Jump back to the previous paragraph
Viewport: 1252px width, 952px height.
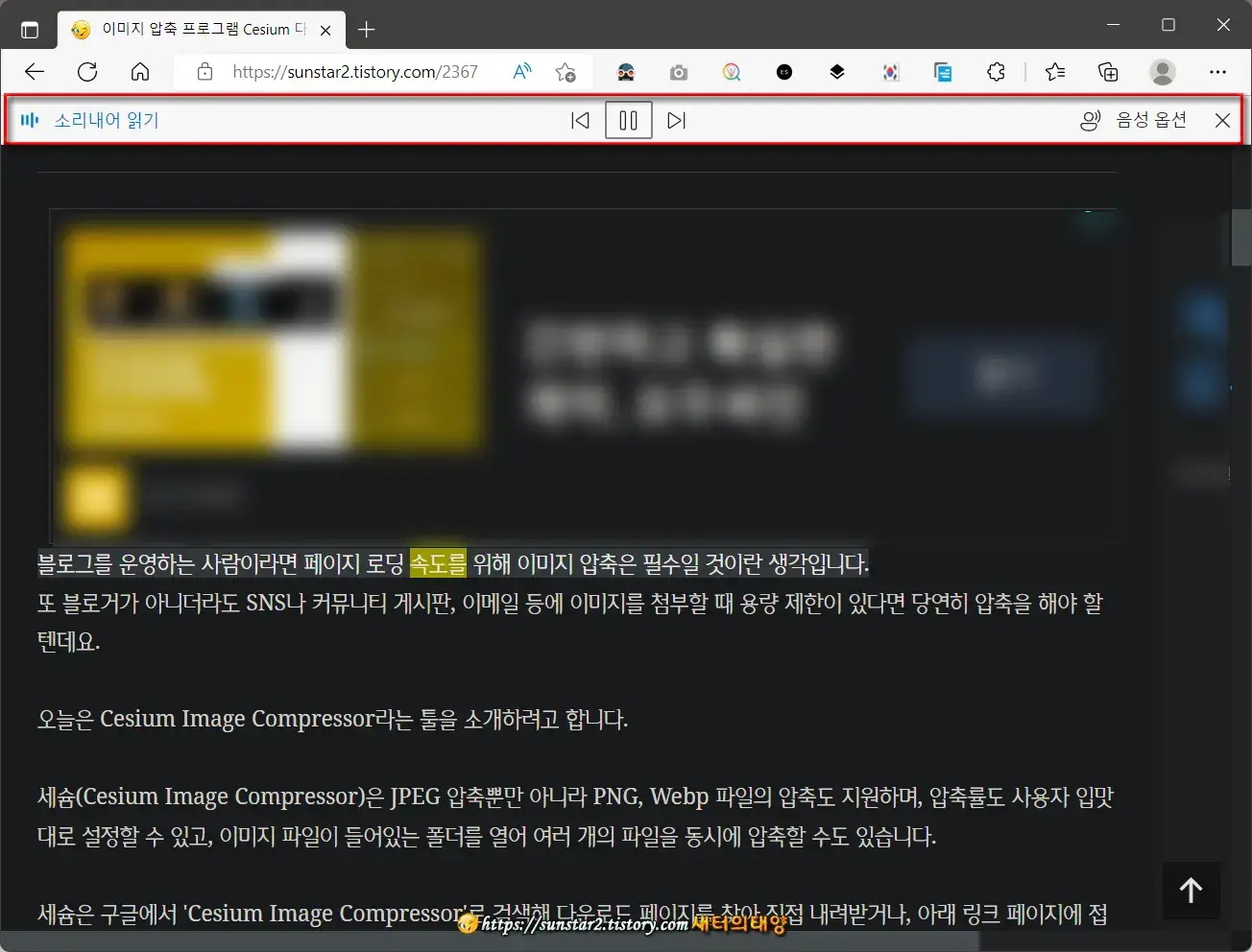click(580, 120)
